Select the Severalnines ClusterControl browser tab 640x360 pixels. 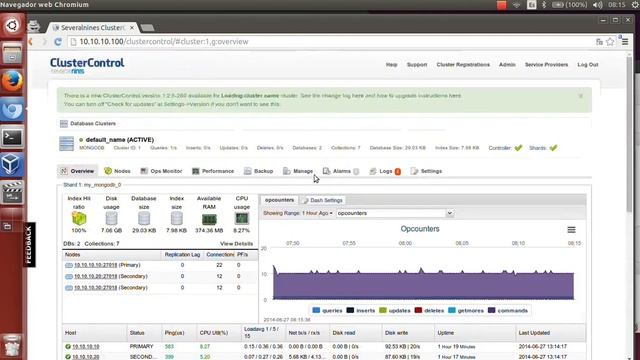coord(92,28)
